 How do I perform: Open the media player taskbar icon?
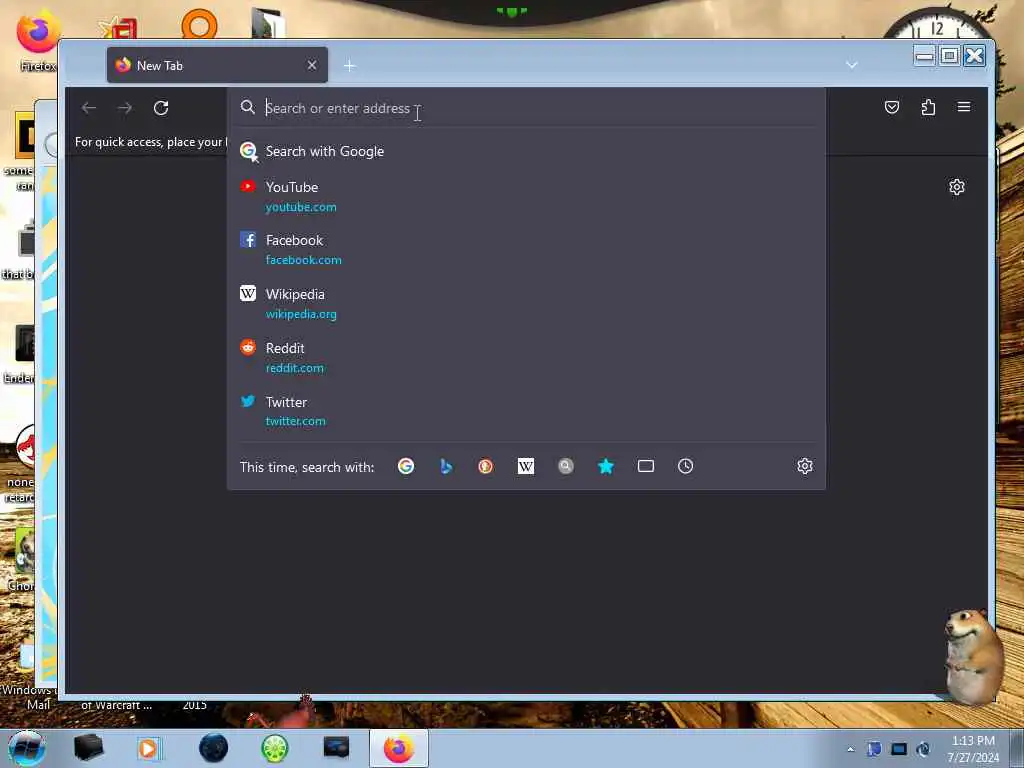tap(149, 748)
